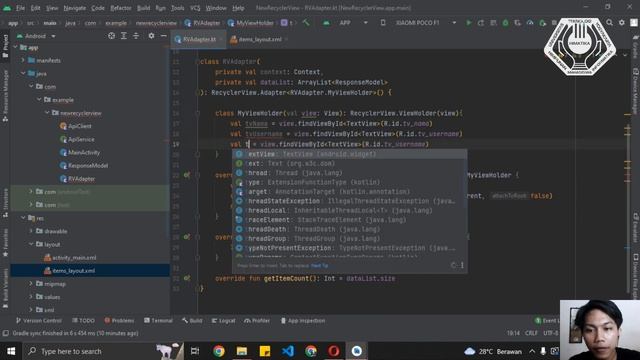Viewport: 640px width, 360px height.
Task: Open ApiClient file in project tree
Action: coord(76,126)
